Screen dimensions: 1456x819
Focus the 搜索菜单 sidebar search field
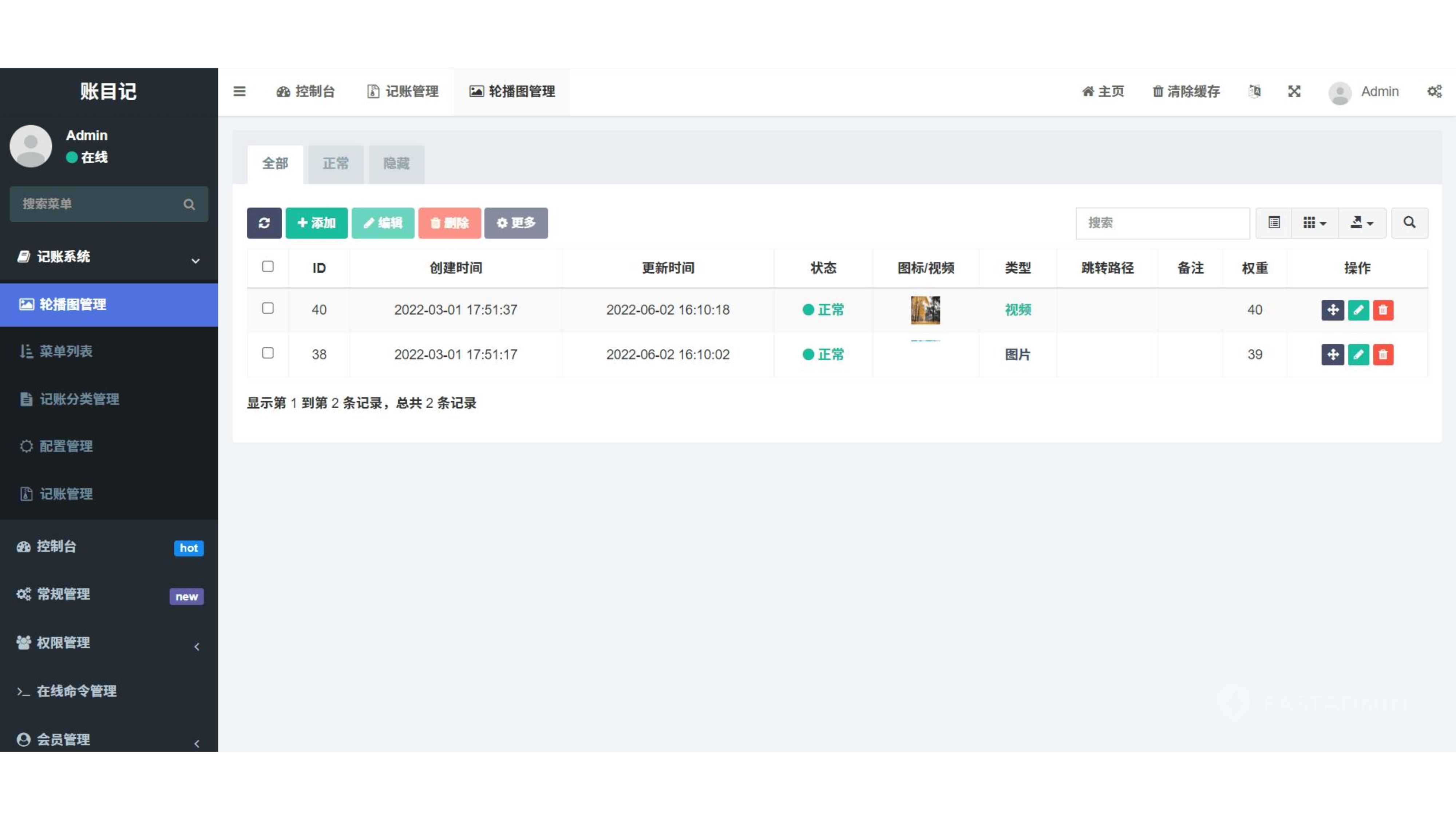tap(109, 204)
